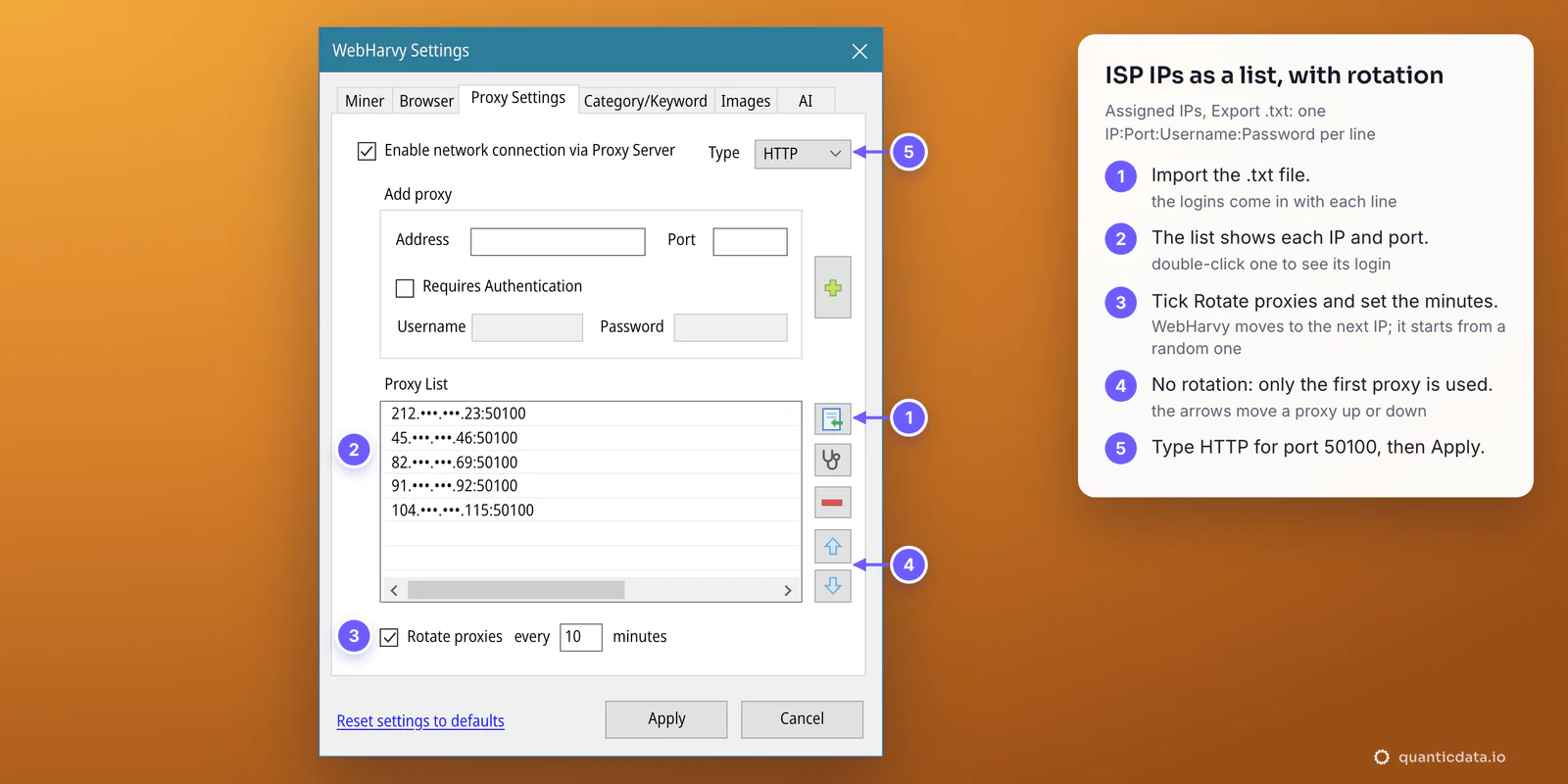Click the green plus Add proxy button

point(832,287)
